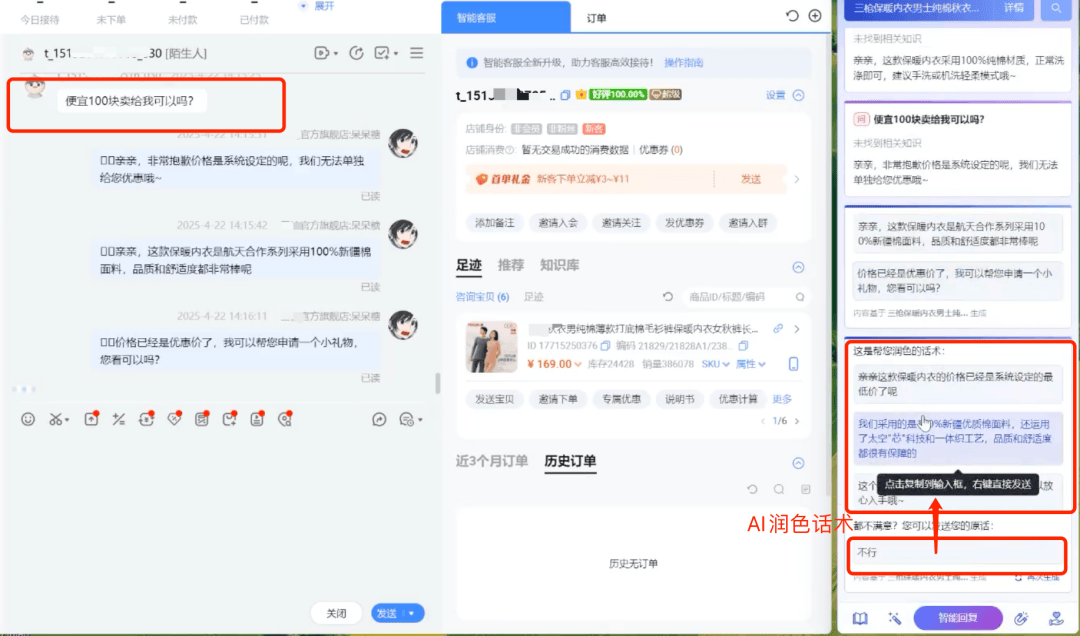1080x636 pixels.
Task: Collapse the 足迹 section using its chevron
Action: pyautogui.click(x=798, y=267)
